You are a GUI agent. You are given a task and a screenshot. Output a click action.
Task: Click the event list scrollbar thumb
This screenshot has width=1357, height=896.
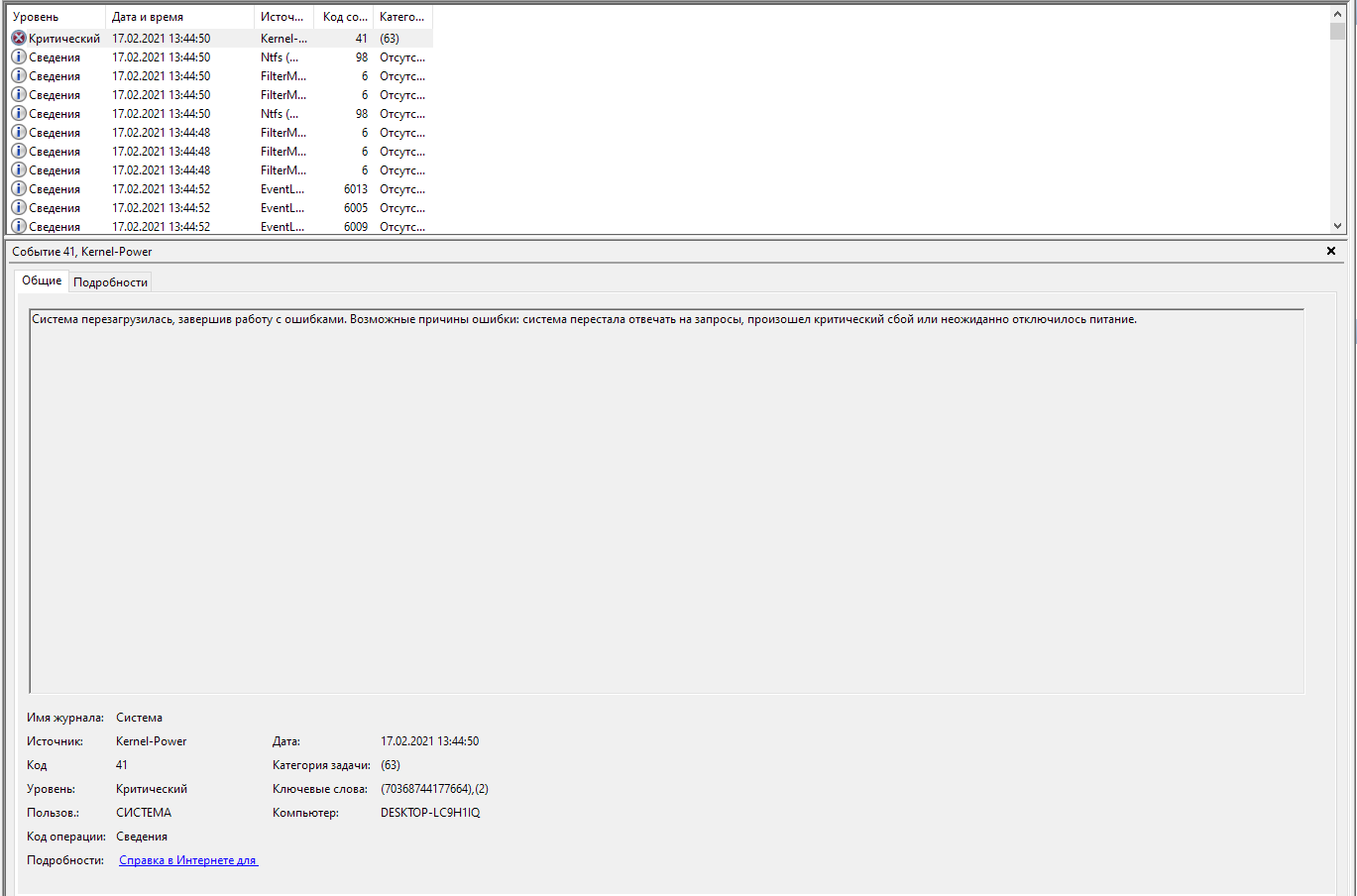click(x=1337, y=31)
